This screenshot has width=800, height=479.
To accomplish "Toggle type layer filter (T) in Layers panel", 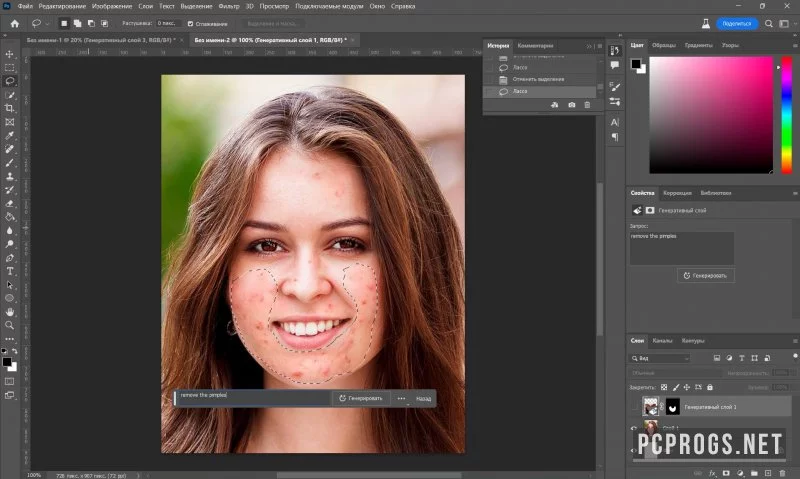I will (742, 358).
